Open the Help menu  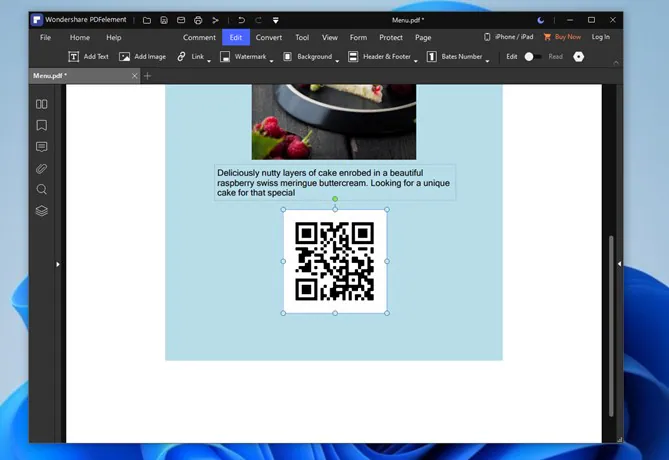tap(113, 38)
